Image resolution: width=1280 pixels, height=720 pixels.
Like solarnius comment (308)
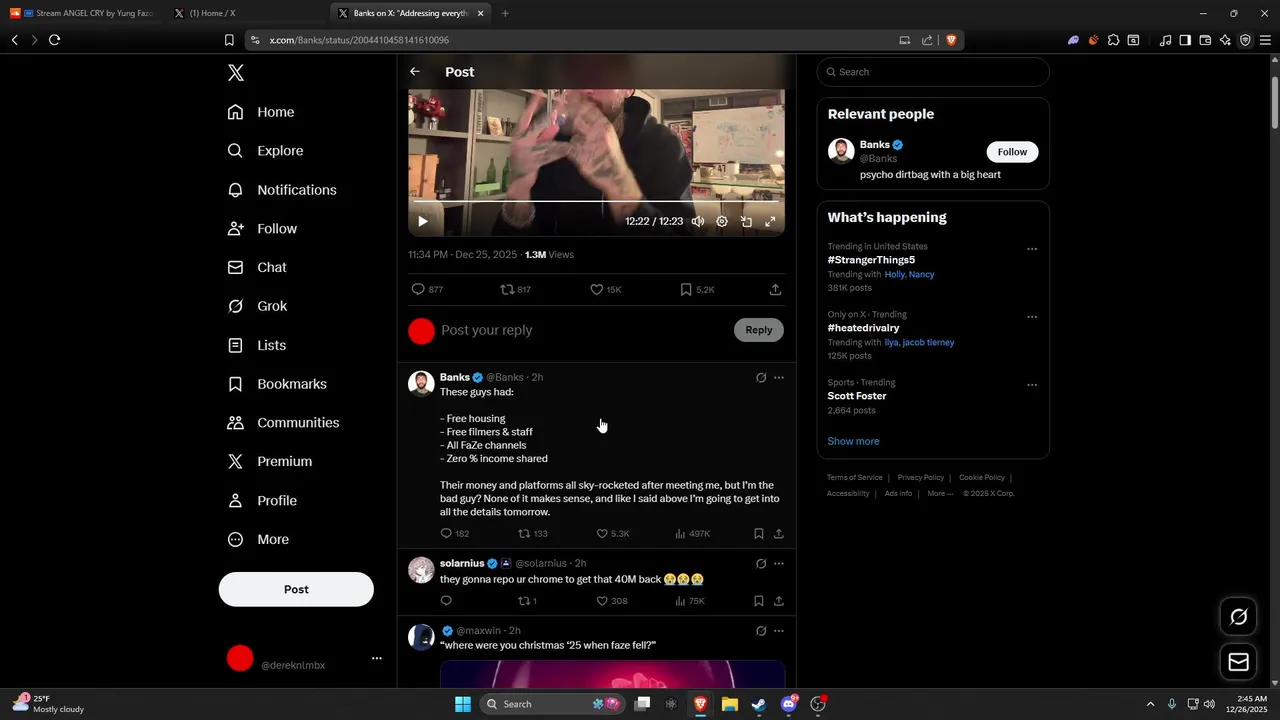pos(612,601)
